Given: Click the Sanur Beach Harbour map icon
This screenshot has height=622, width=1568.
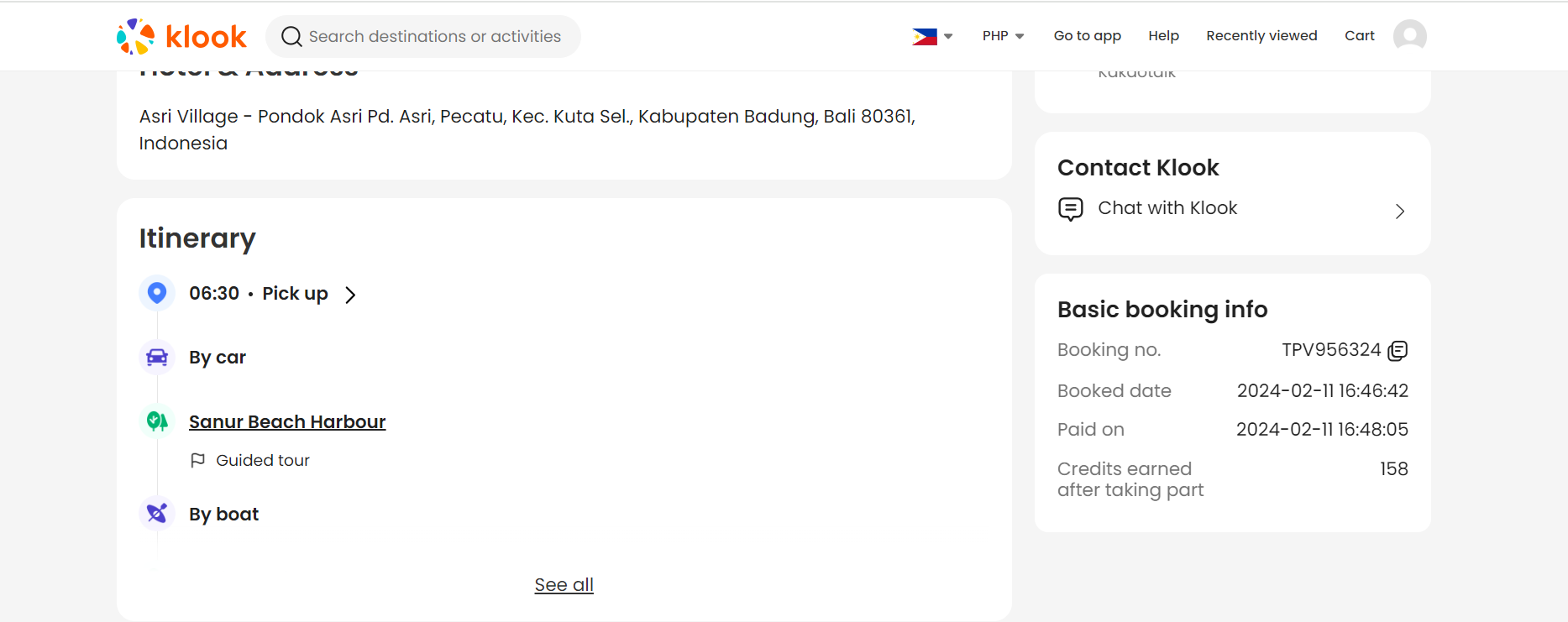Looking at the screenshot, I should [x=157, y=421].
